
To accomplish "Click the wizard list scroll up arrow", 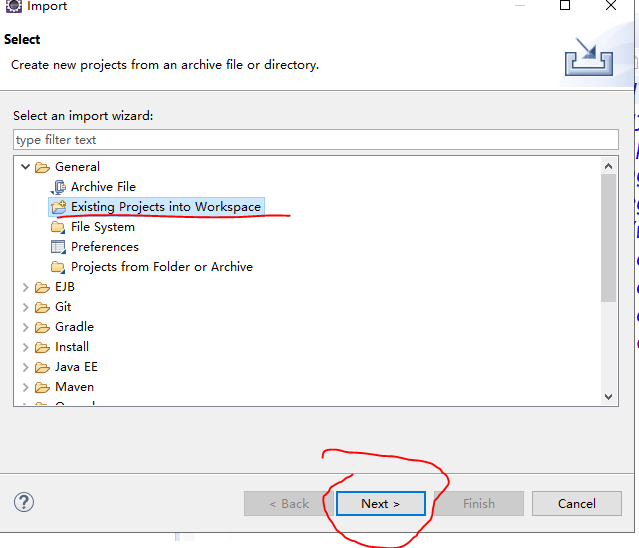I will click(608, 166).
